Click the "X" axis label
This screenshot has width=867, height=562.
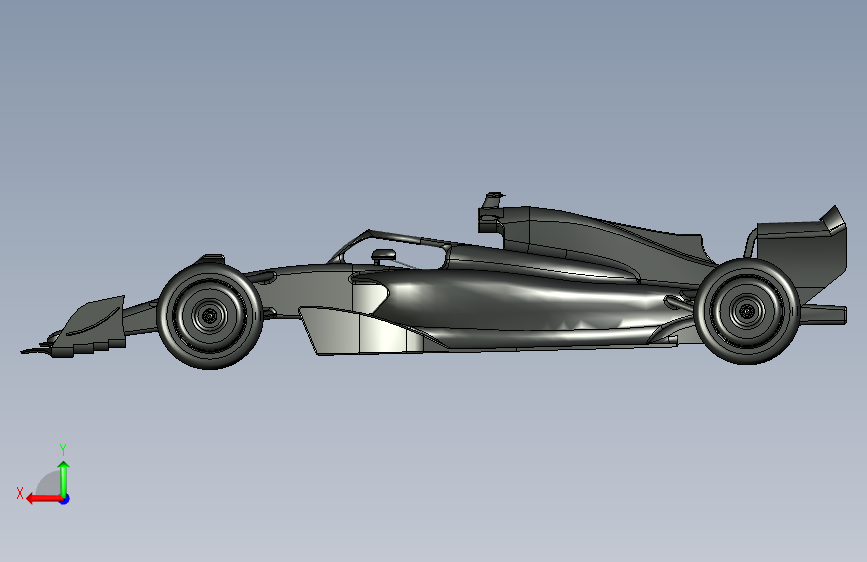20,493
